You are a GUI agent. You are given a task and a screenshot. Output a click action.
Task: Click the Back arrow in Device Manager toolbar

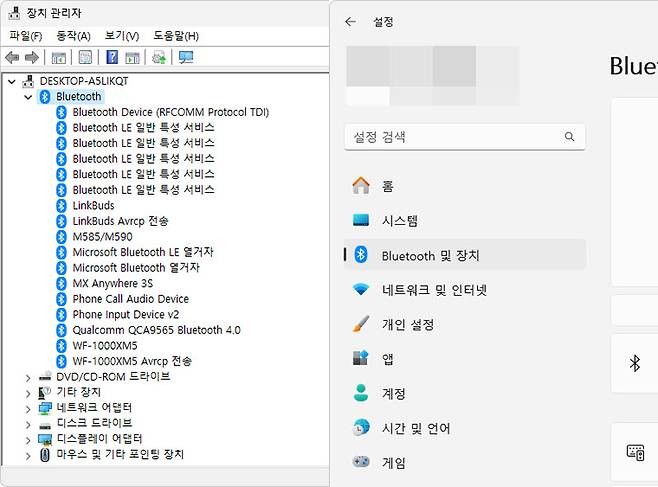tap(12, 57)
